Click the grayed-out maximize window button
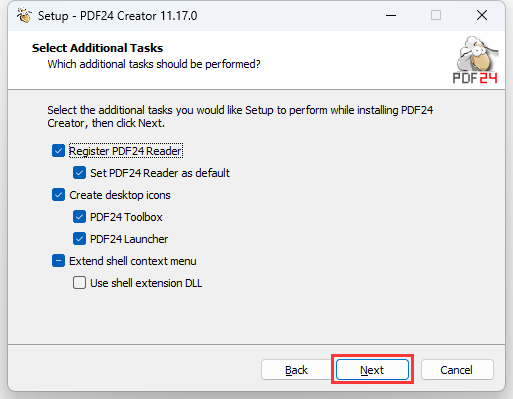513x399 pixels. point(436,15)
